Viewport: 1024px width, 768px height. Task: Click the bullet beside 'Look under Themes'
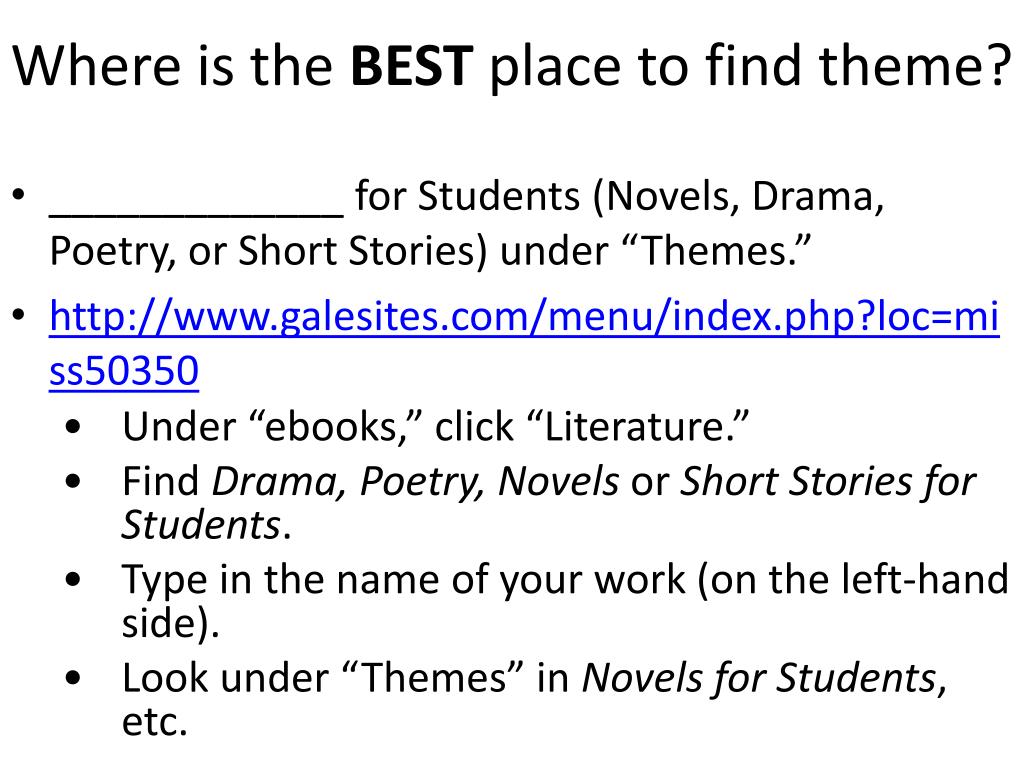73,677
